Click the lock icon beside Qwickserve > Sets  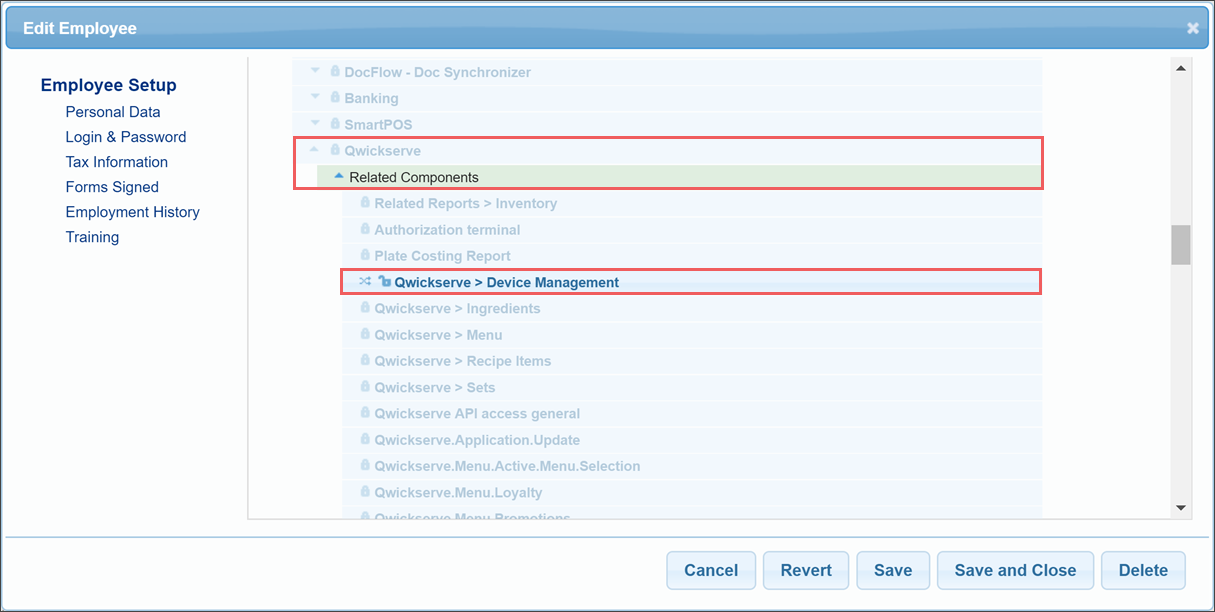point(365,387)
